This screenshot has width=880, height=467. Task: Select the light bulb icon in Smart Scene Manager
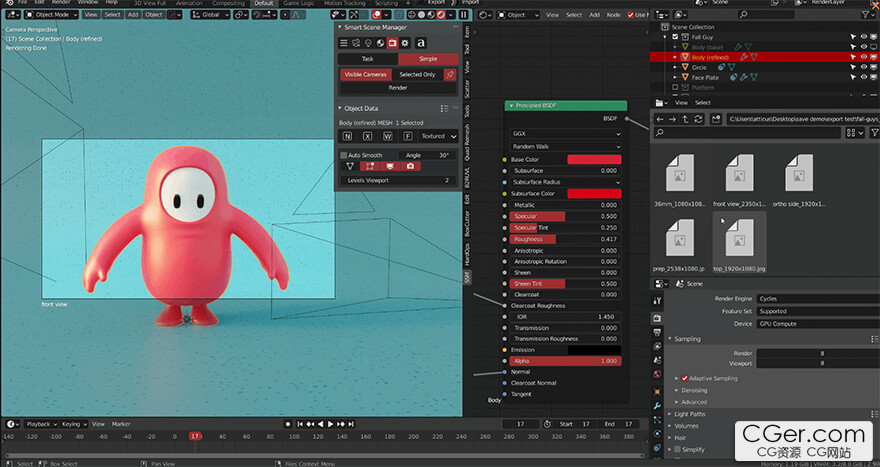tap(368, 43)
